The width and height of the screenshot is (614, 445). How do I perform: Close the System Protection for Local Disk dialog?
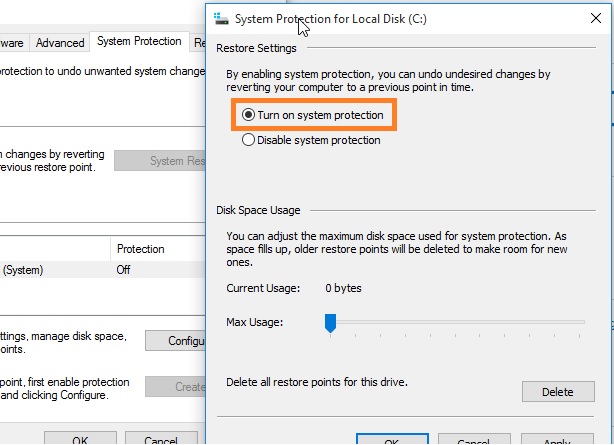[x=596, y=18]
